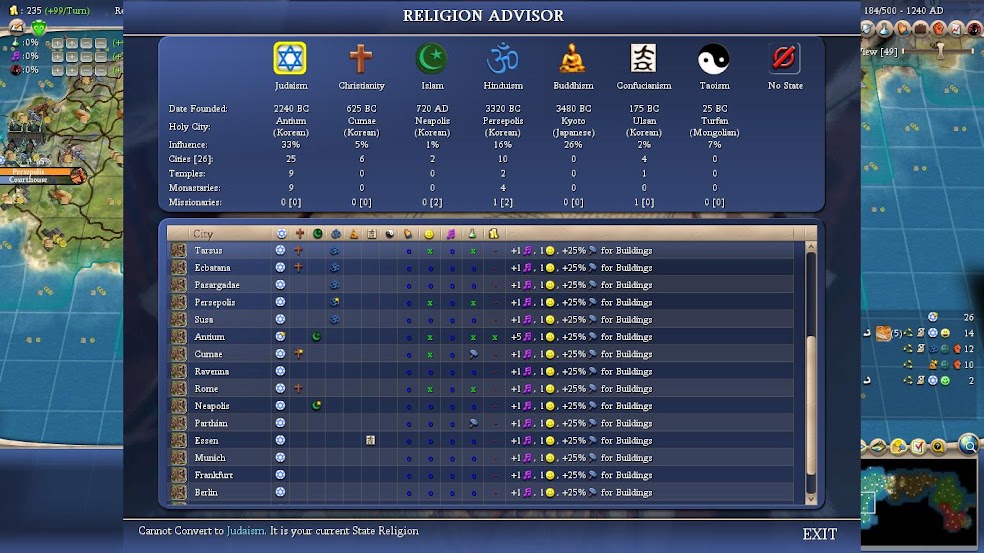Select the Rome city row
The height and width of the screenshot is (553, 984).
(482, 389)
